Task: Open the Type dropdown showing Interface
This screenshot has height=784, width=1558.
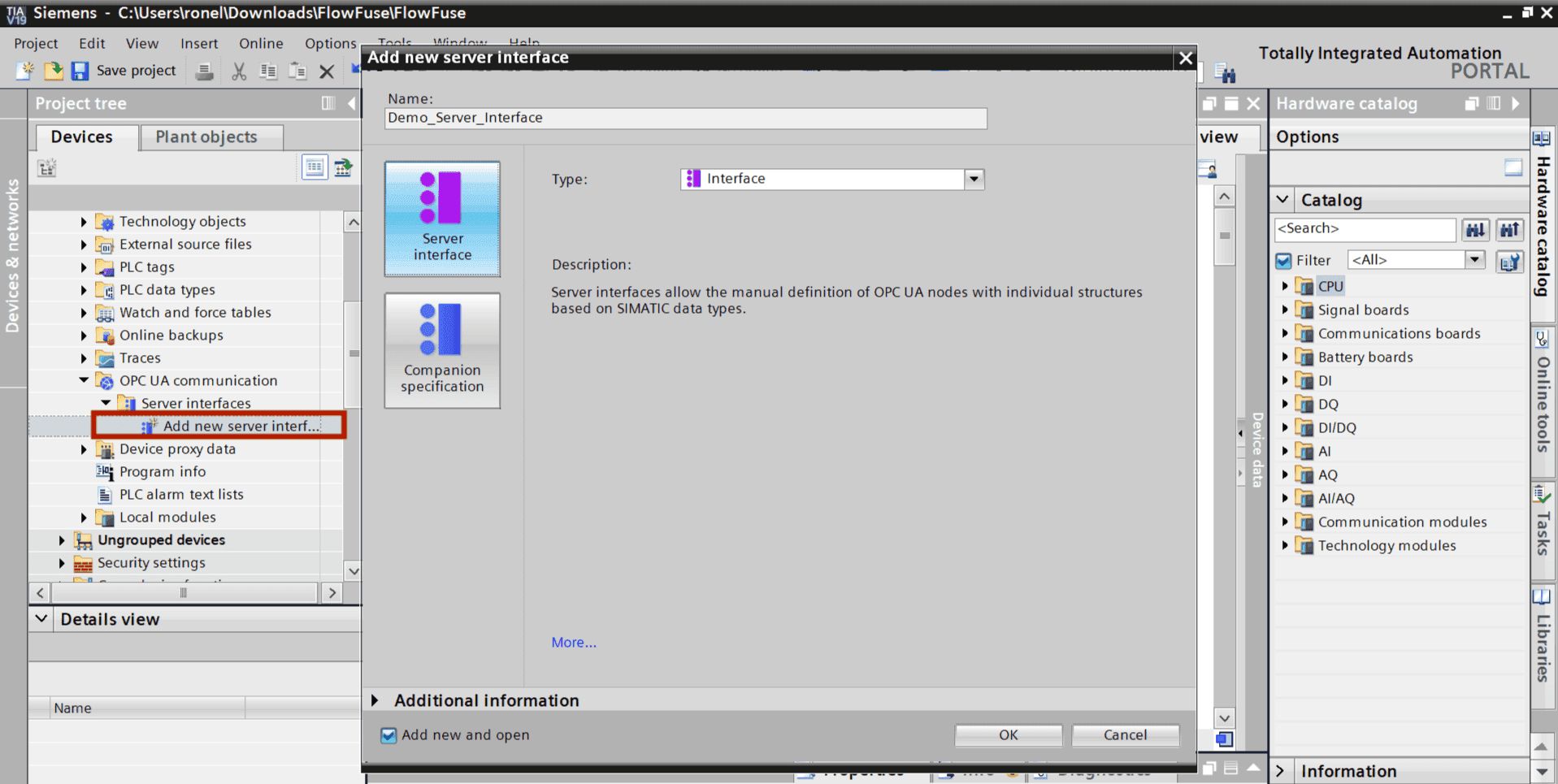Action: tap(973, 178)
